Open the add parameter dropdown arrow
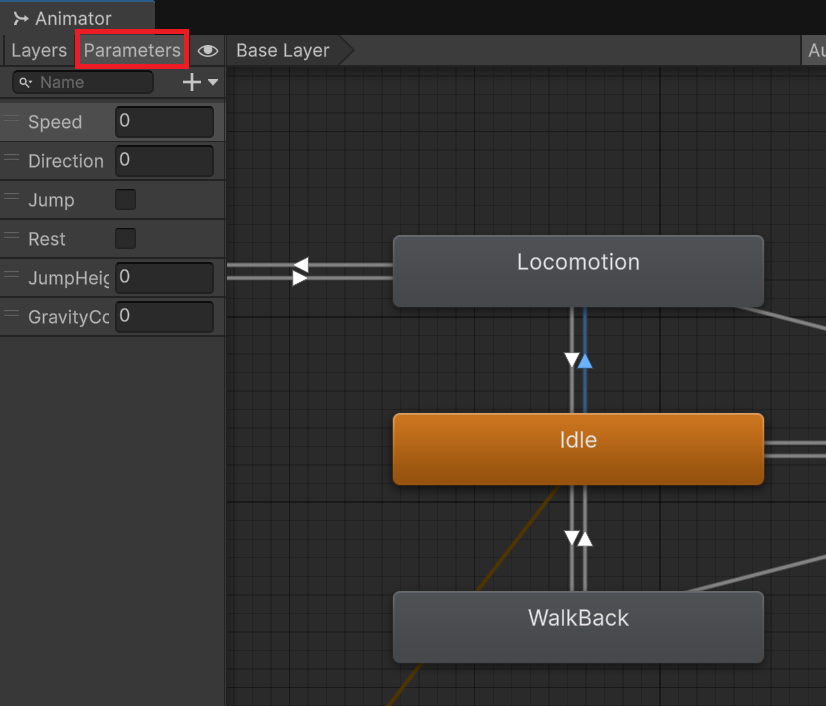Image resolution: width=826 pixels, height=706 pixels. [x=213, y=83]
